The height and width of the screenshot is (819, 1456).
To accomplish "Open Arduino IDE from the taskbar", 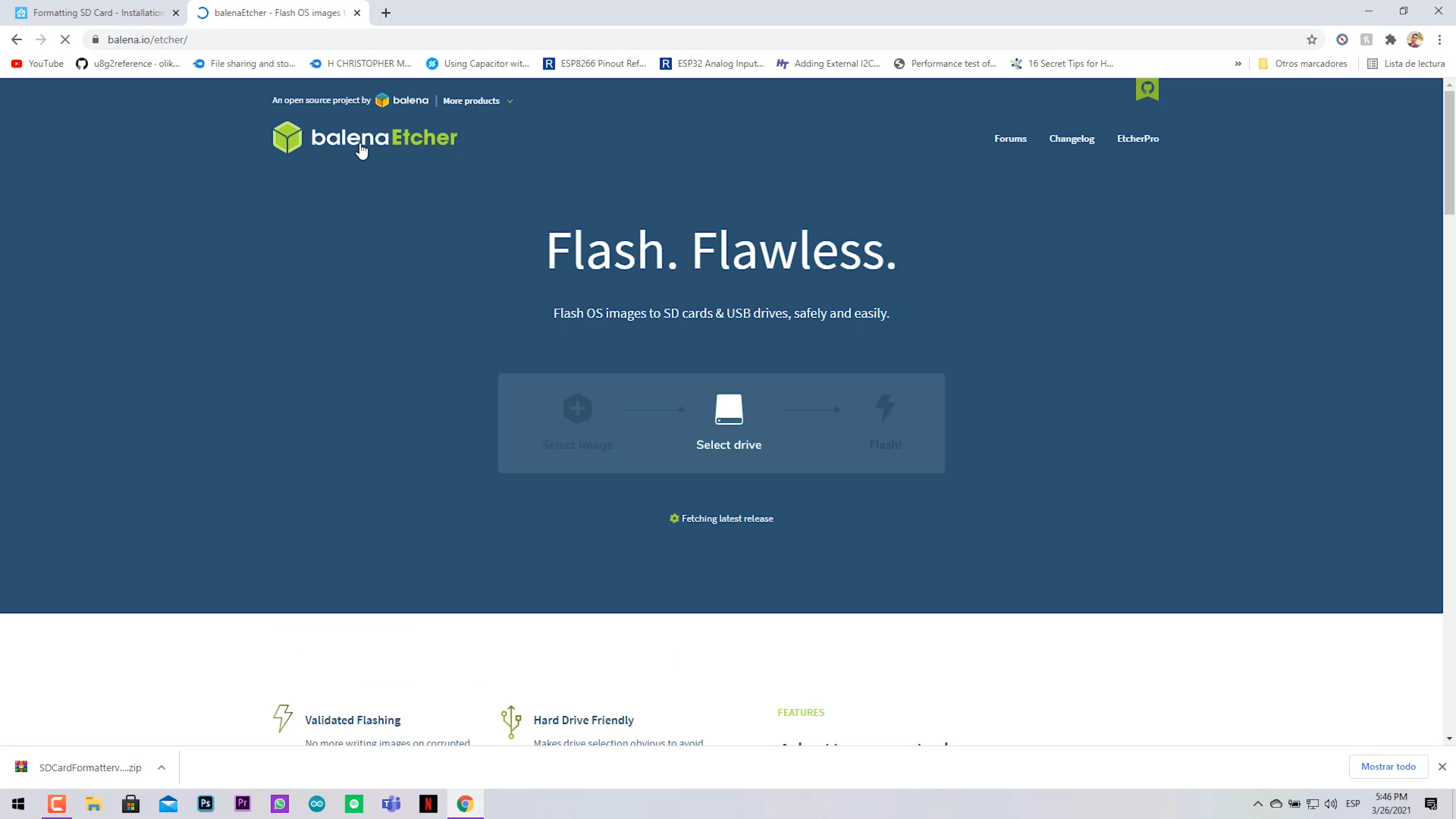I will [317, 804].
